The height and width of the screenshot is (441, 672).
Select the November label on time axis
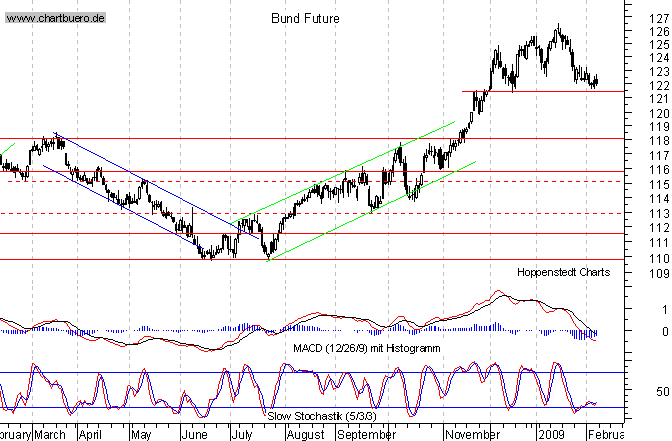(x=472, y=435)
